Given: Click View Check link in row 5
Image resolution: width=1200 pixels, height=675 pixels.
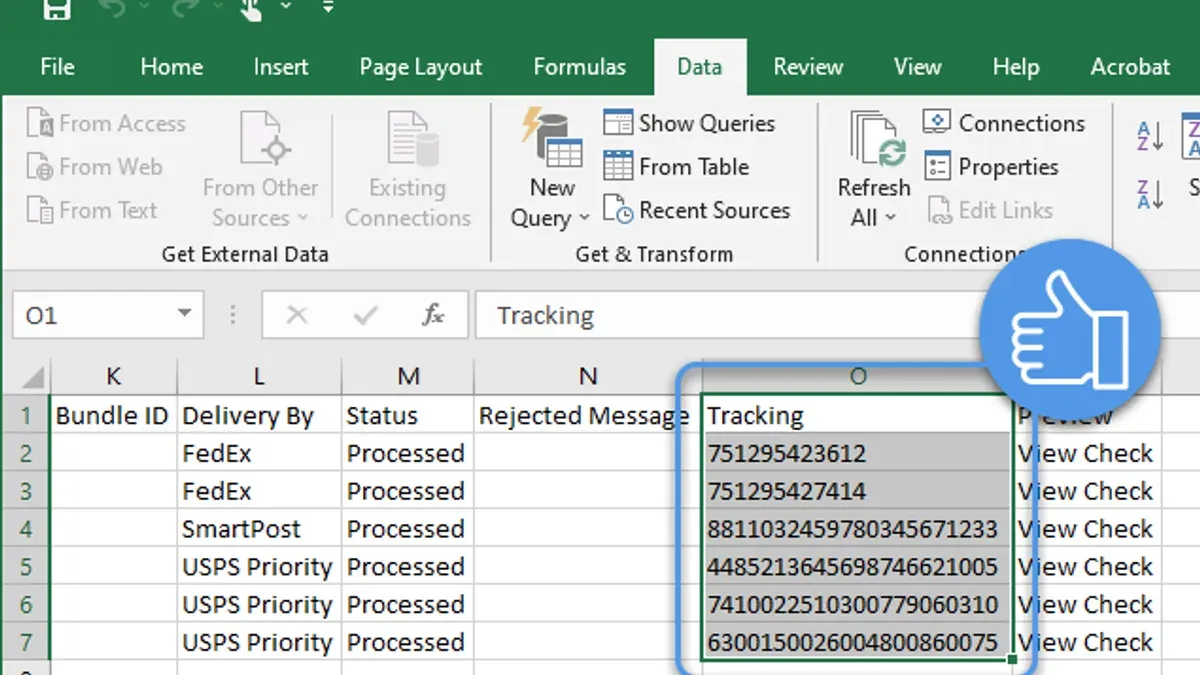Looking at the screenshot, I should [x=1085, y=567].
